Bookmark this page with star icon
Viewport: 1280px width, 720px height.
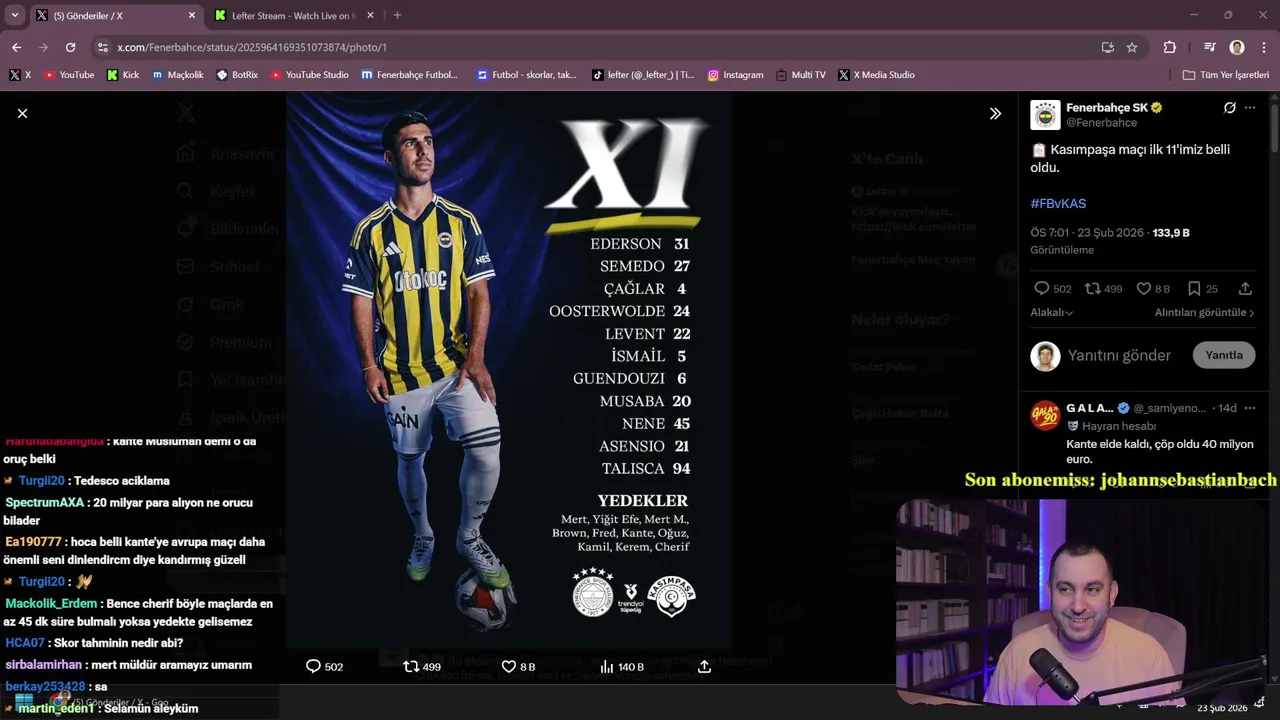pos(1132,47)
